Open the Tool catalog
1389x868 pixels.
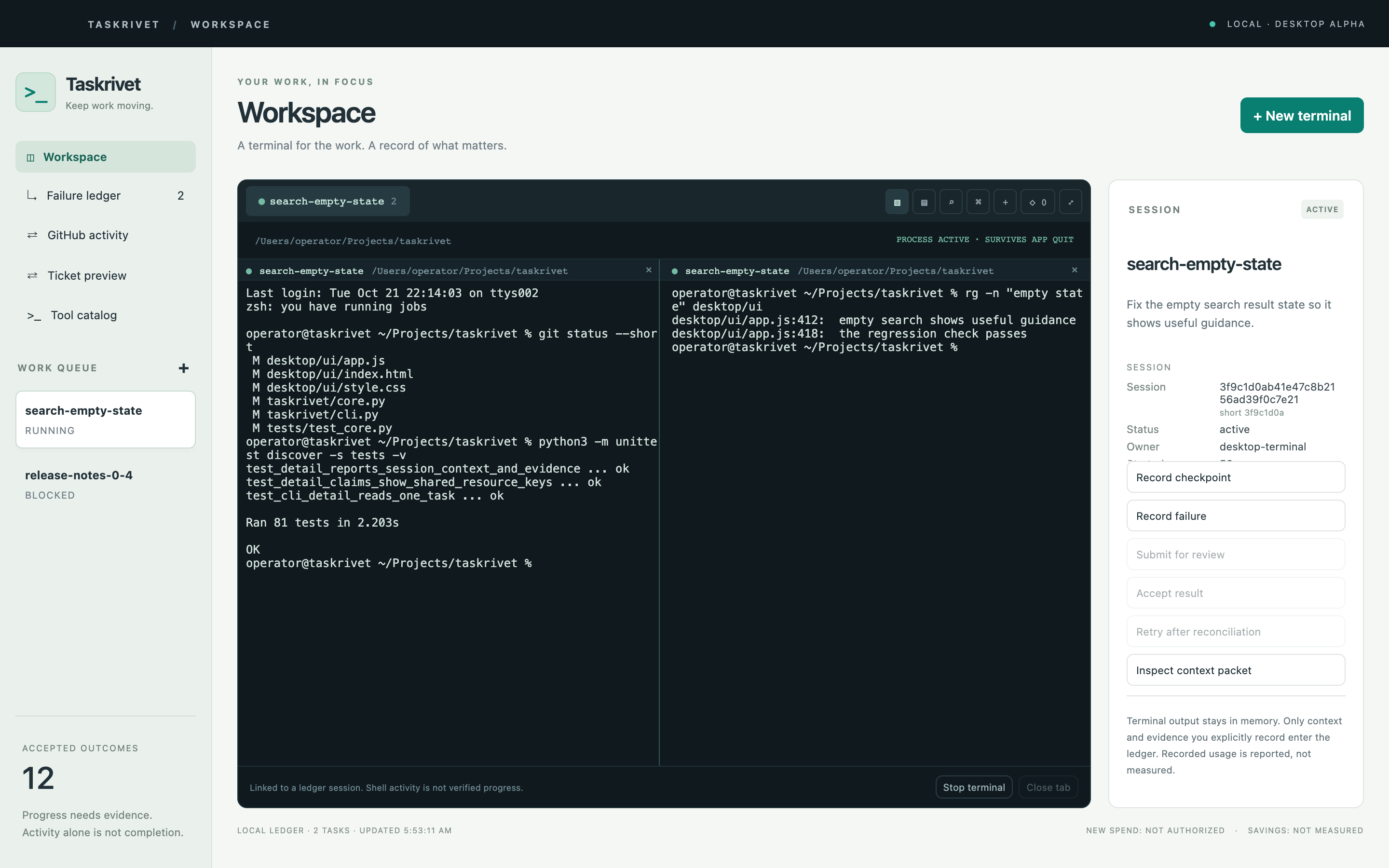pos(106,315)
